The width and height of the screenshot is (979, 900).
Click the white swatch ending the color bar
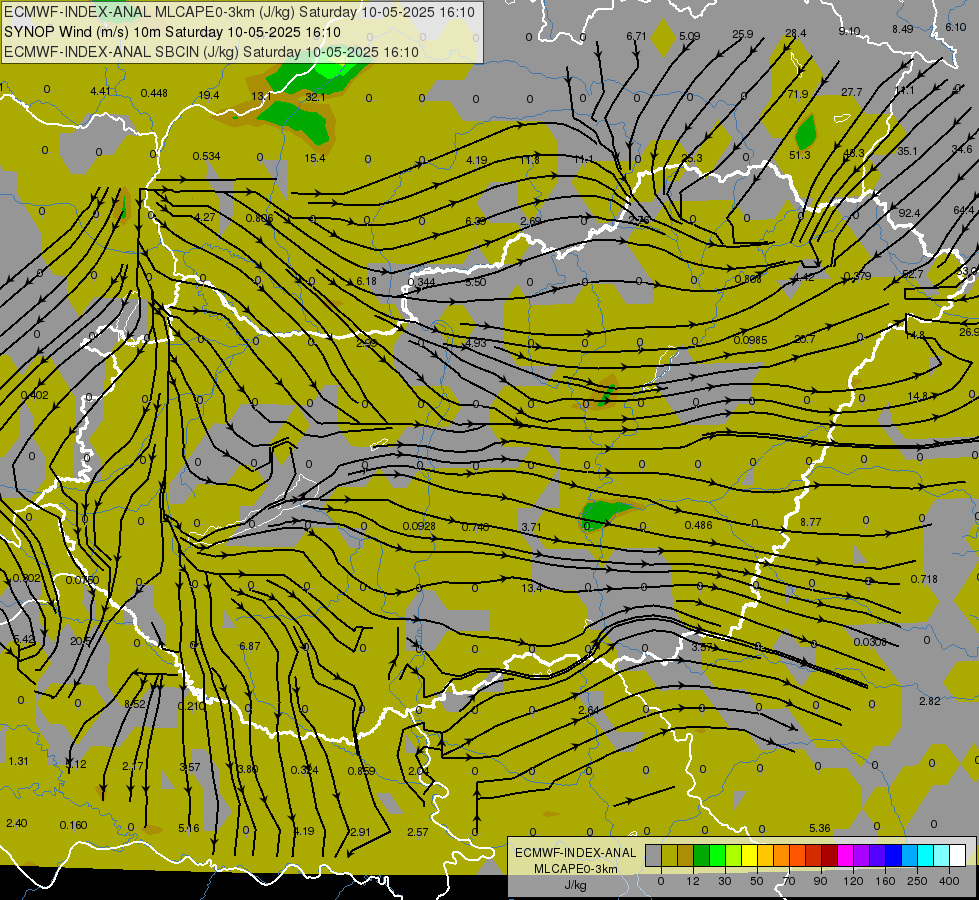click(x=957, y=855)
